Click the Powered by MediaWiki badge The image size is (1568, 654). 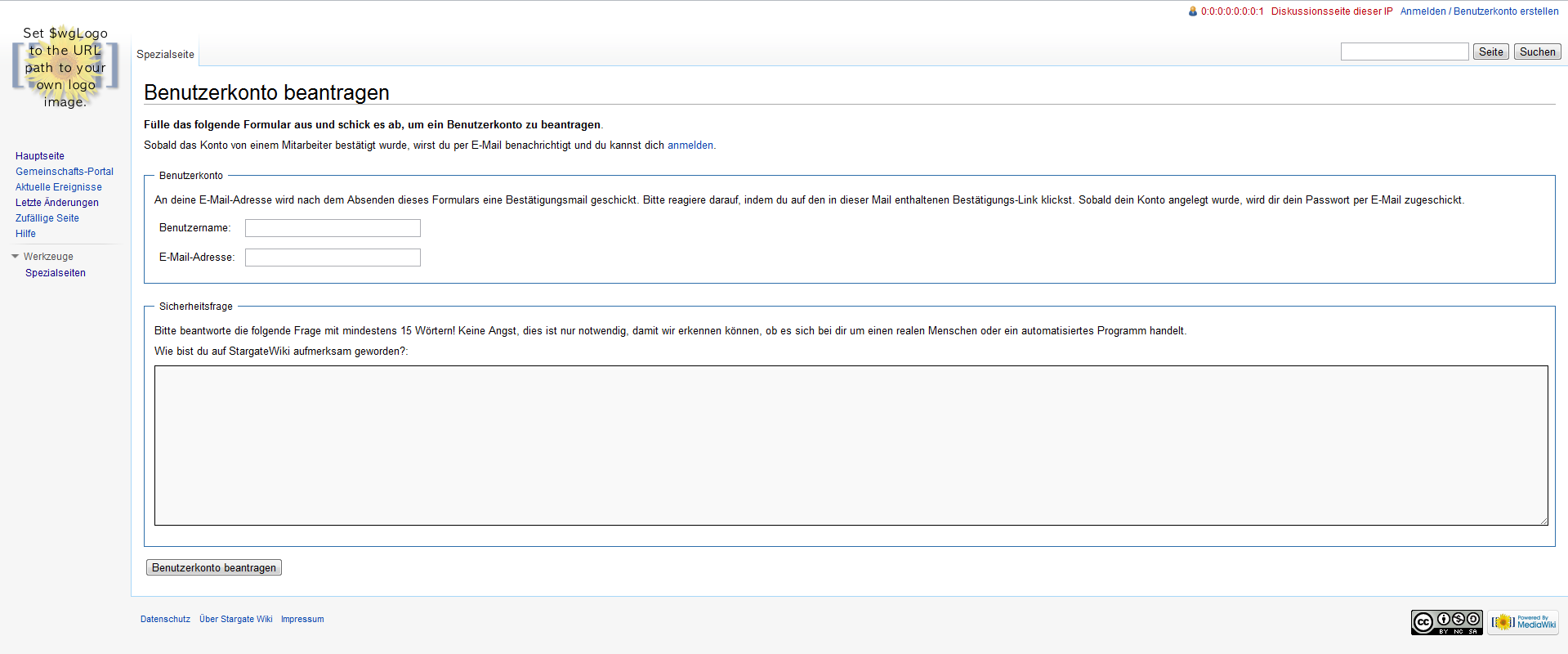[x=1523, y=623]
